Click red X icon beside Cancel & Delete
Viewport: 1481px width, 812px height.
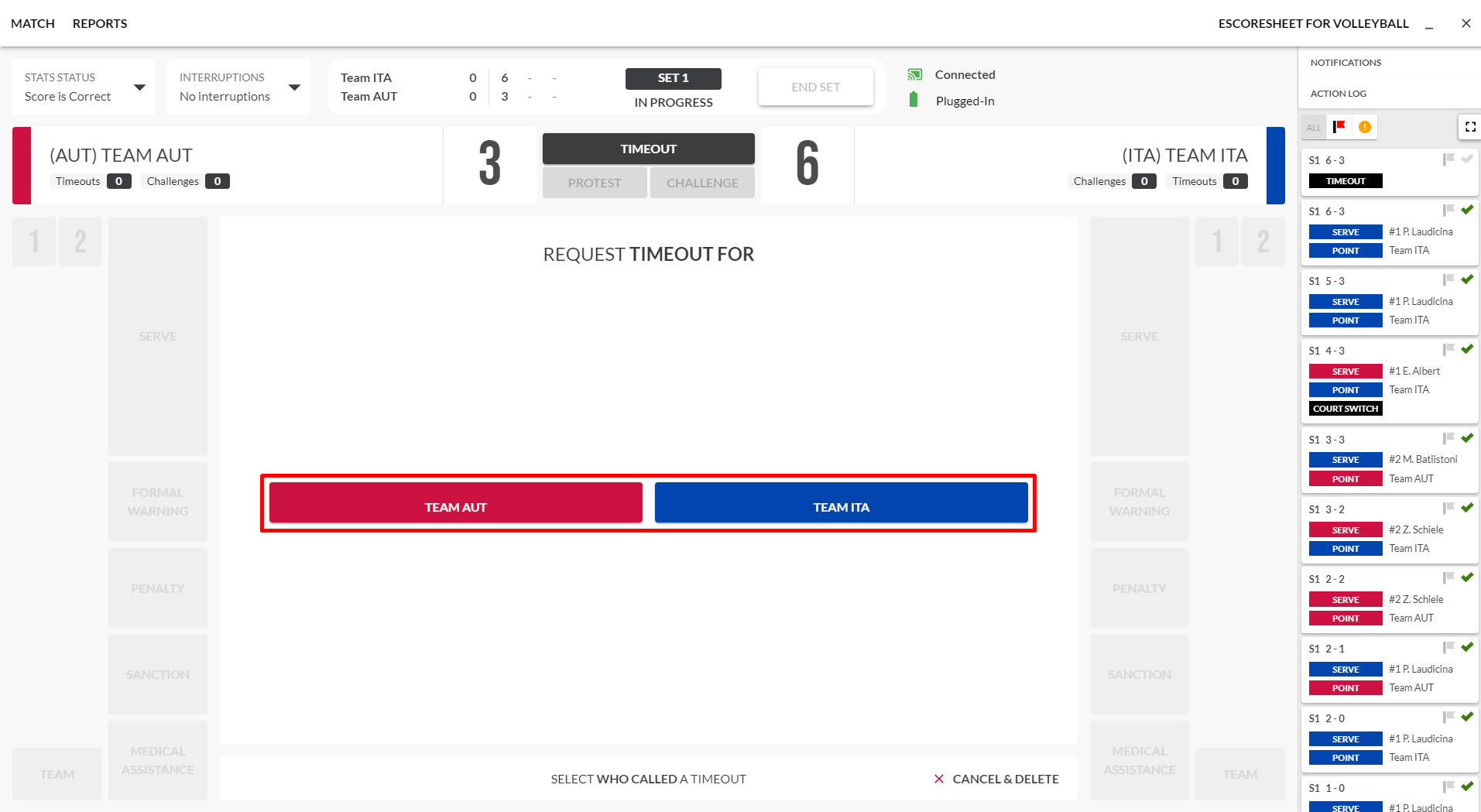click(x=939, y=779)
